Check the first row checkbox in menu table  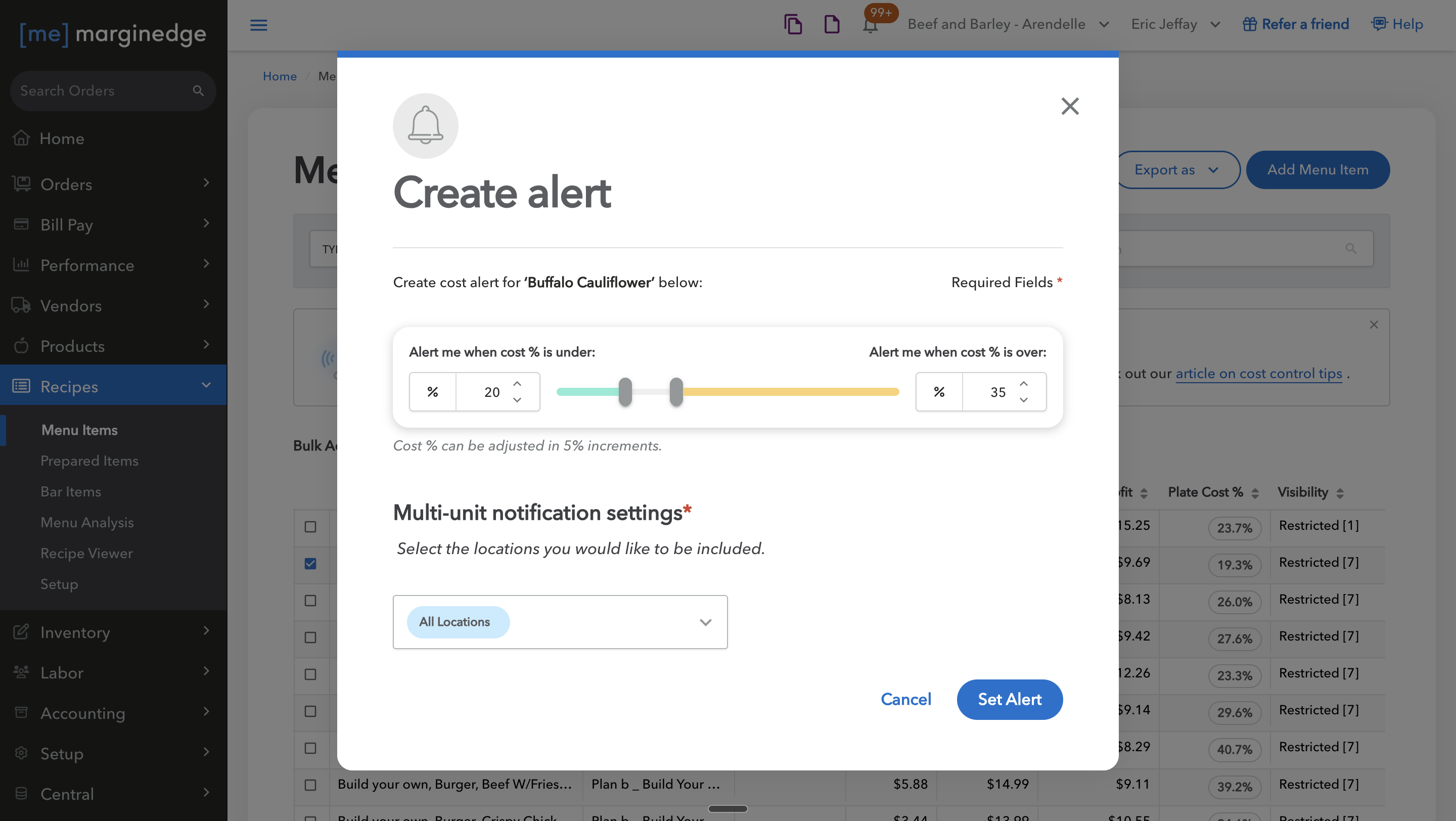pos(310,527)
